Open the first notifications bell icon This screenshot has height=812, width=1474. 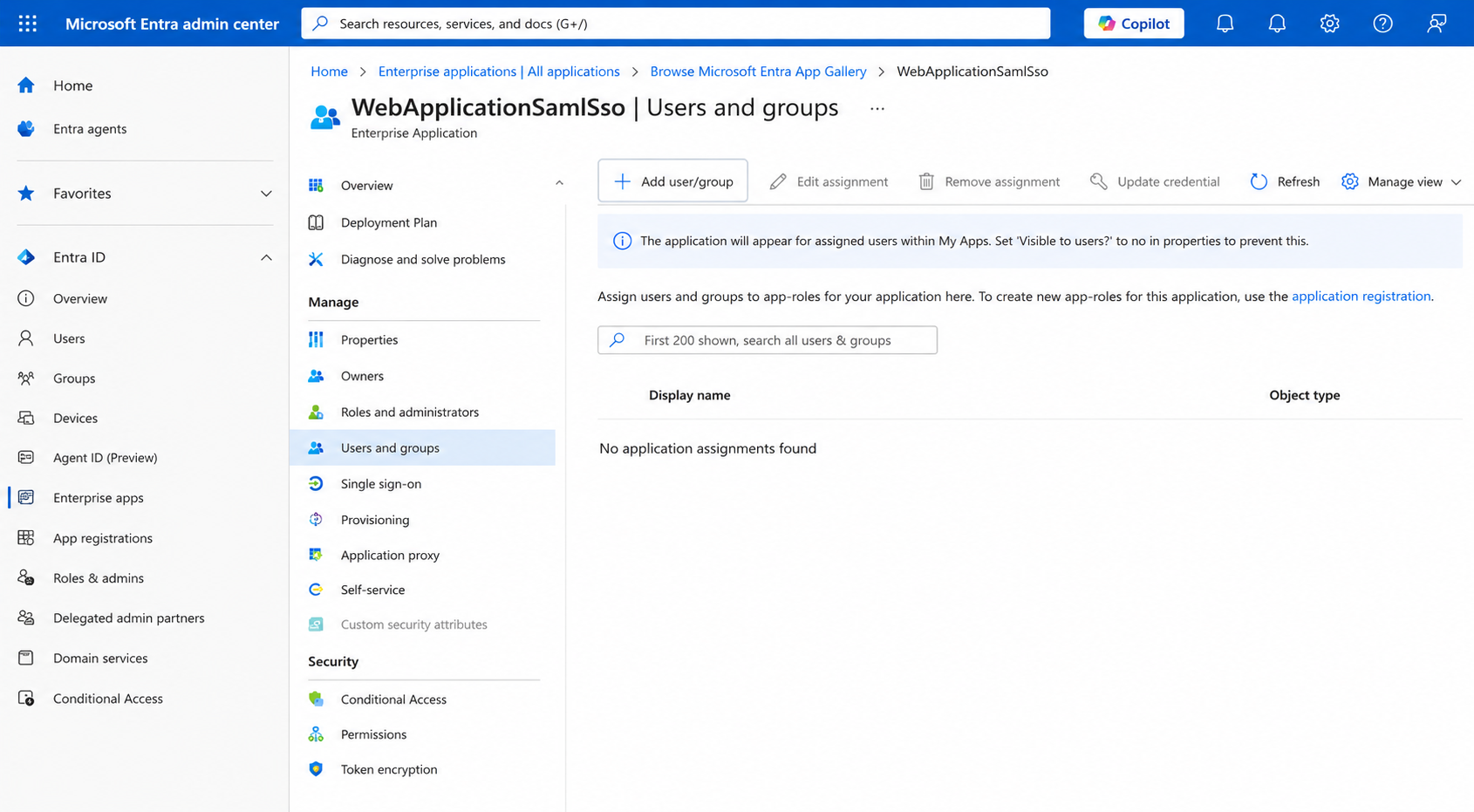(1225, 24)
